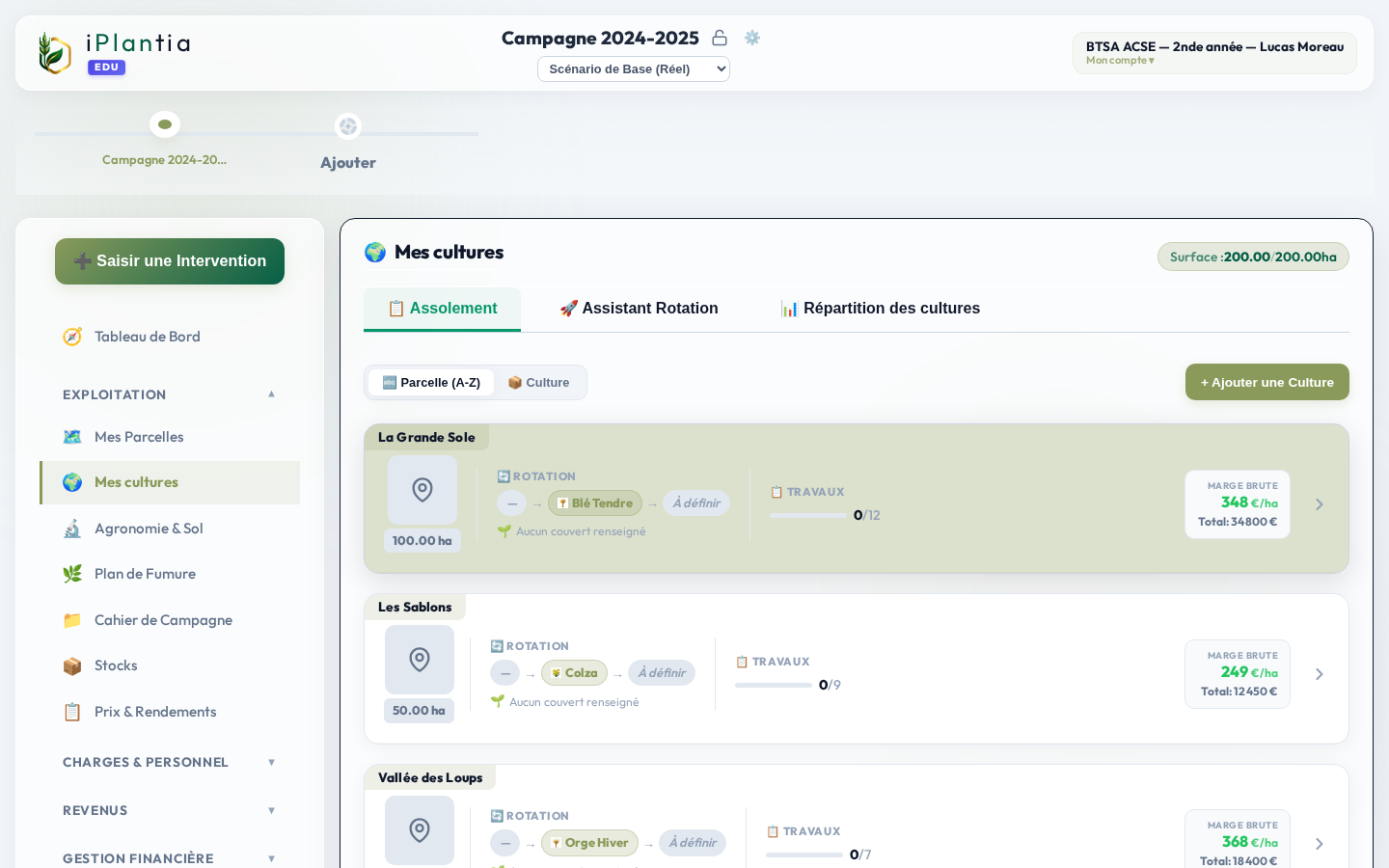Screen dimensions: 1389x868
Task: Click the 100.00 ha label
Action: 422,541
